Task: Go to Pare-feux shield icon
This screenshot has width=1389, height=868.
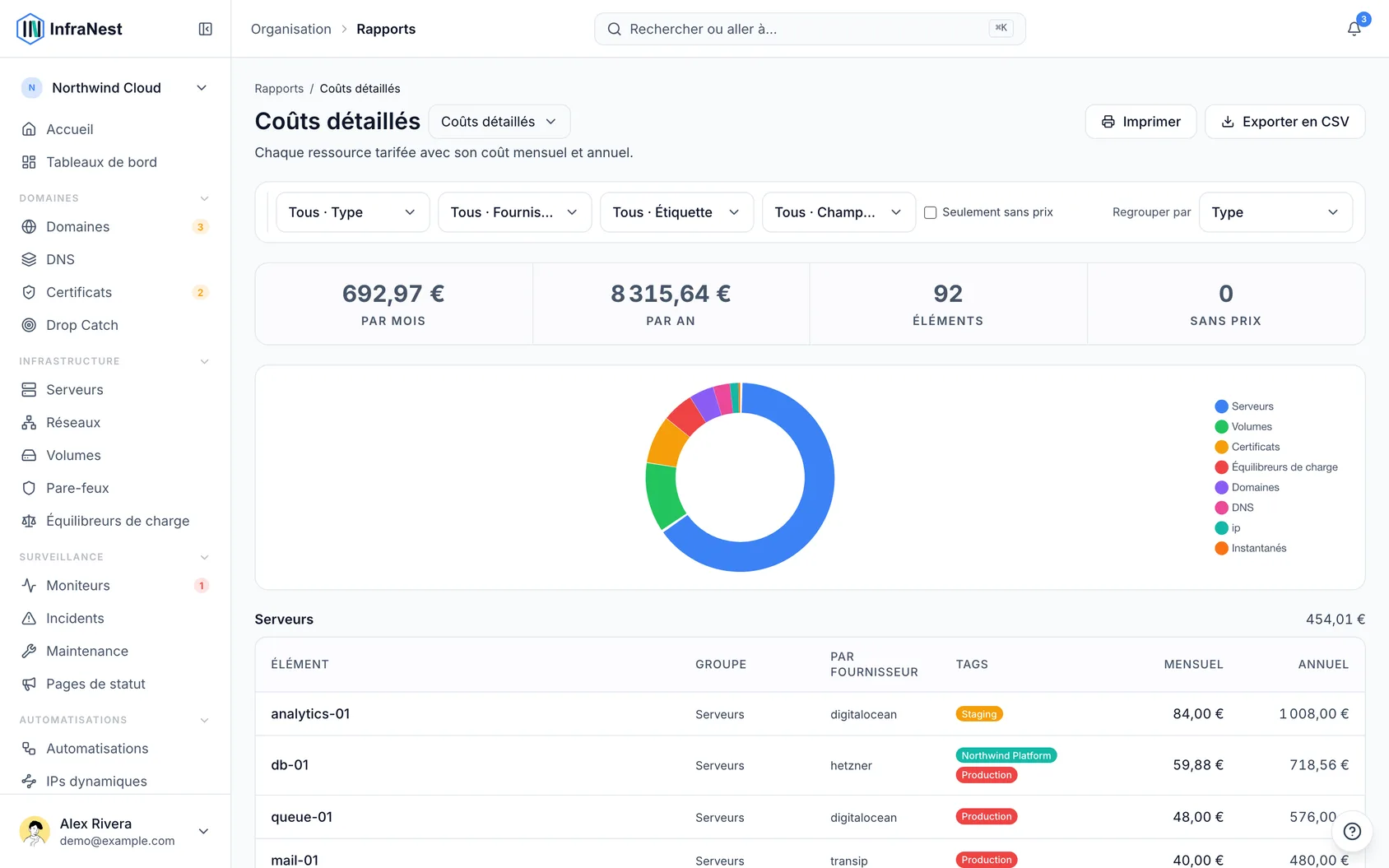Action: pos(29,488)
